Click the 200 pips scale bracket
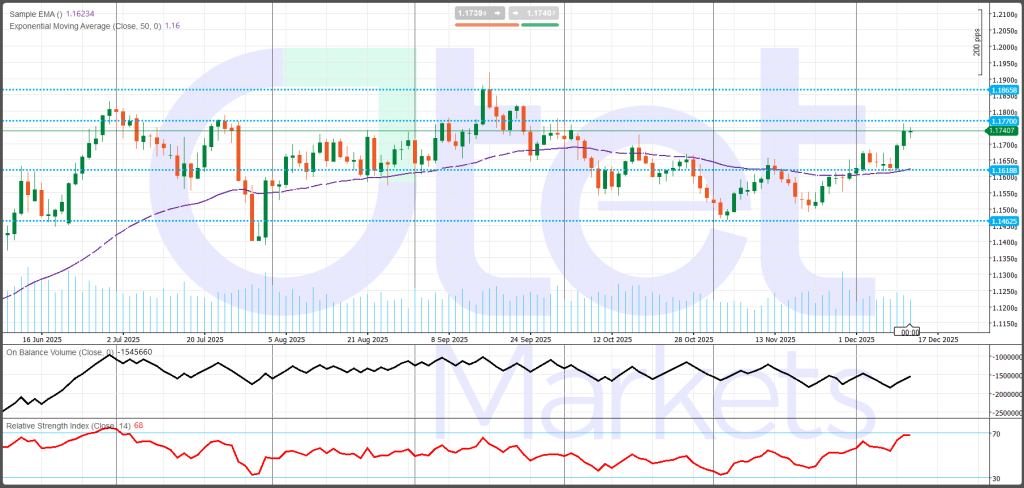1024x488 pixels. 977,45
